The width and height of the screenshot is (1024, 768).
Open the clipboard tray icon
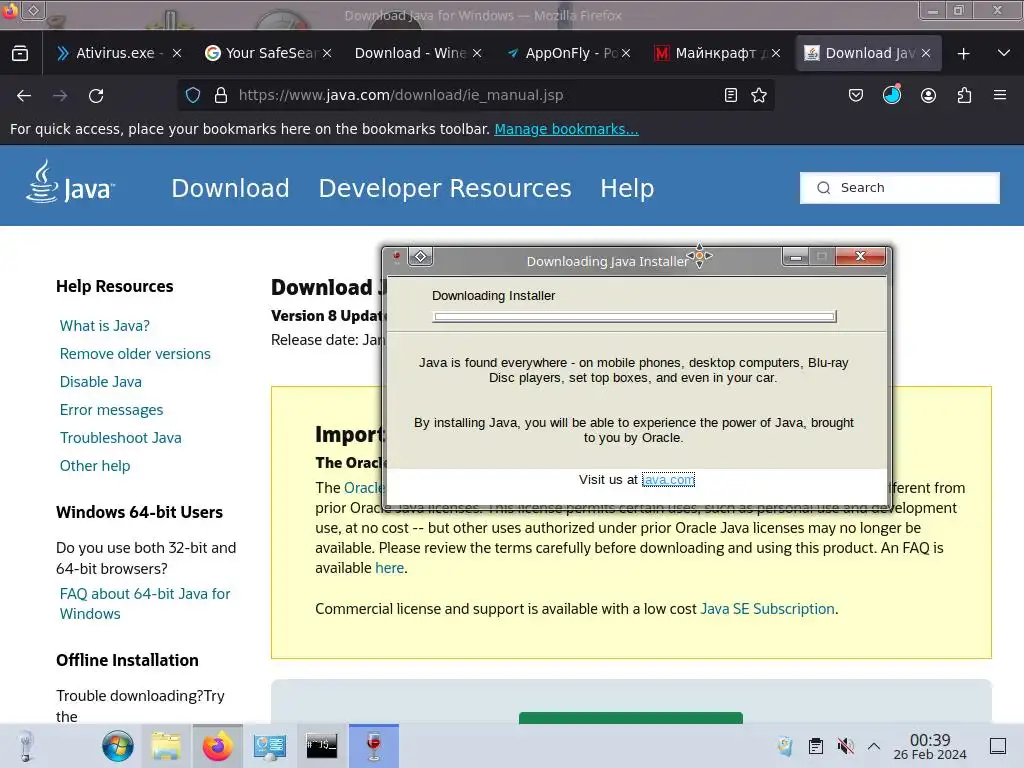[x=815, y=746]
